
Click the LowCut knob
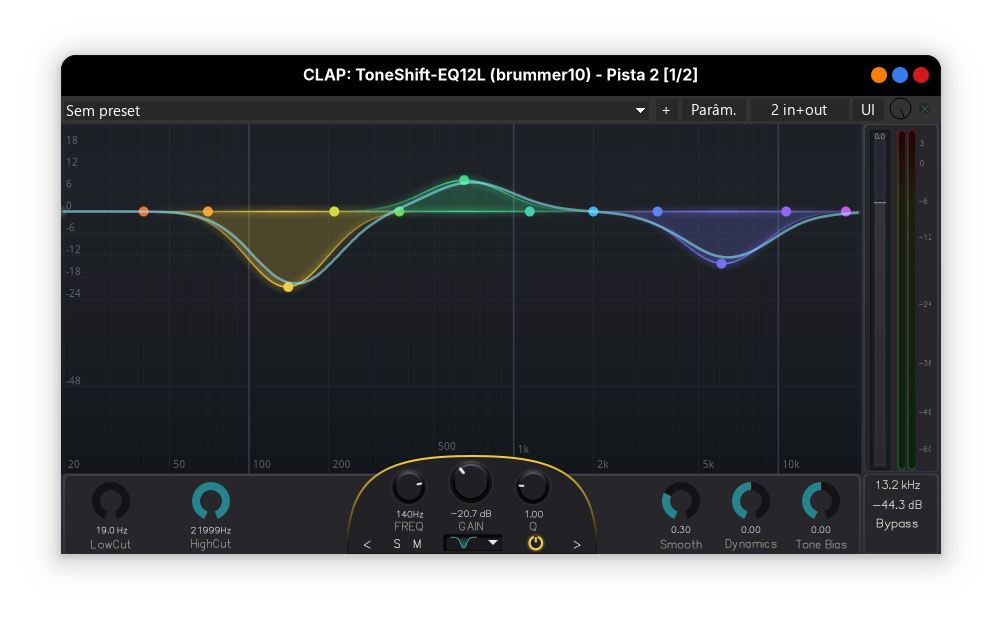[x=111, y=502]
